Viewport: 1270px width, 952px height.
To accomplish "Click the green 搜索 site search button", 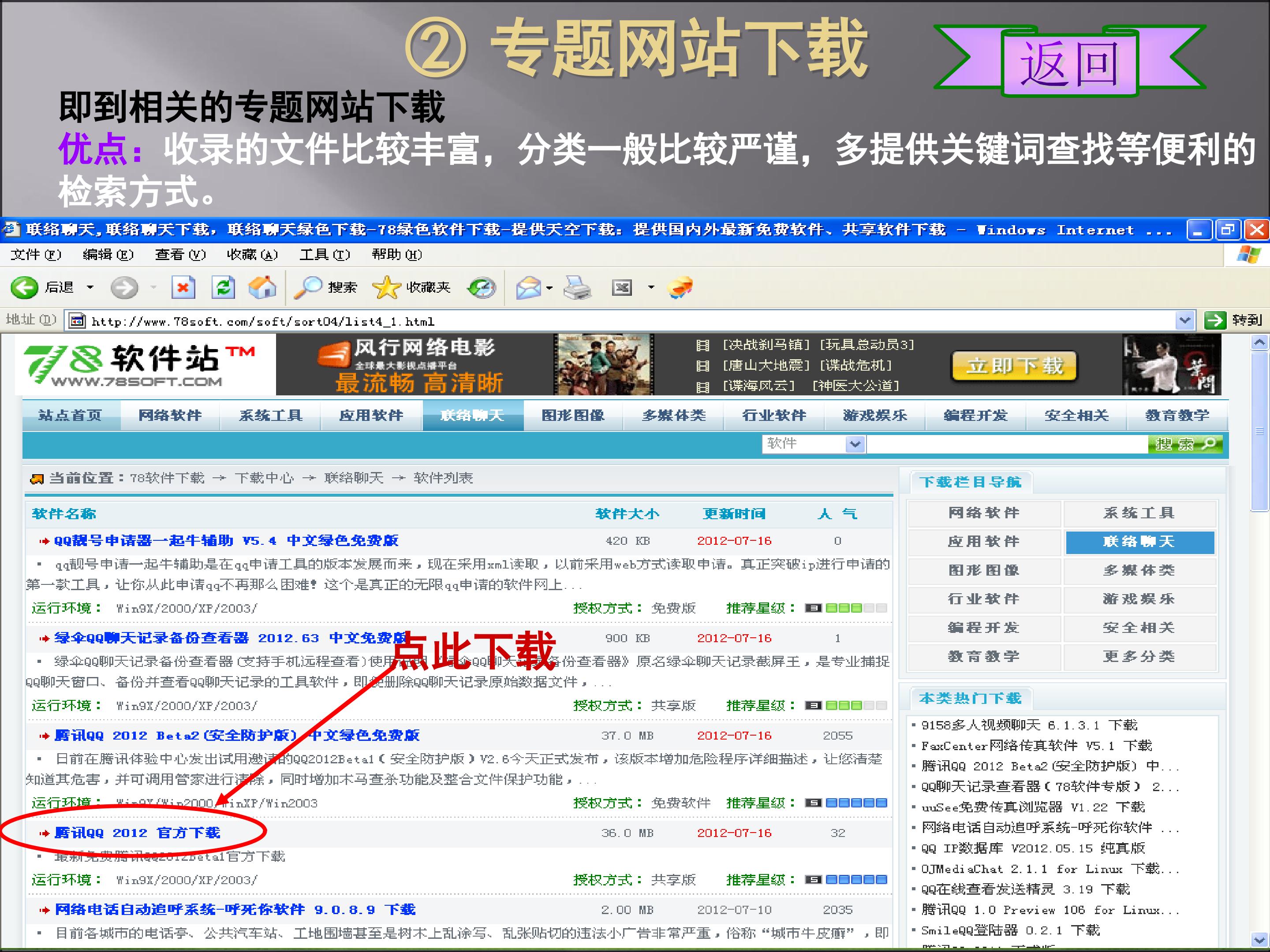I will coord(1185,444).
